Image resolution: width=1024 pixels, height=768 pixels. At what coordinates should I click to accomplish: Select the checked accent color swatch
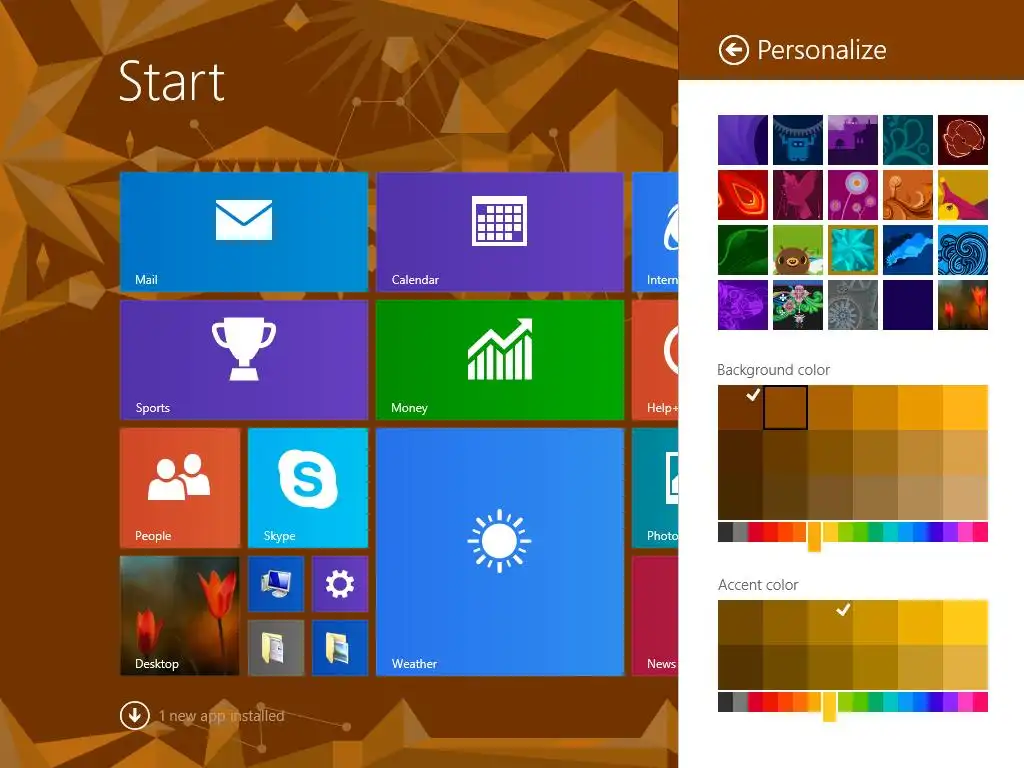(x=830, y=622)
